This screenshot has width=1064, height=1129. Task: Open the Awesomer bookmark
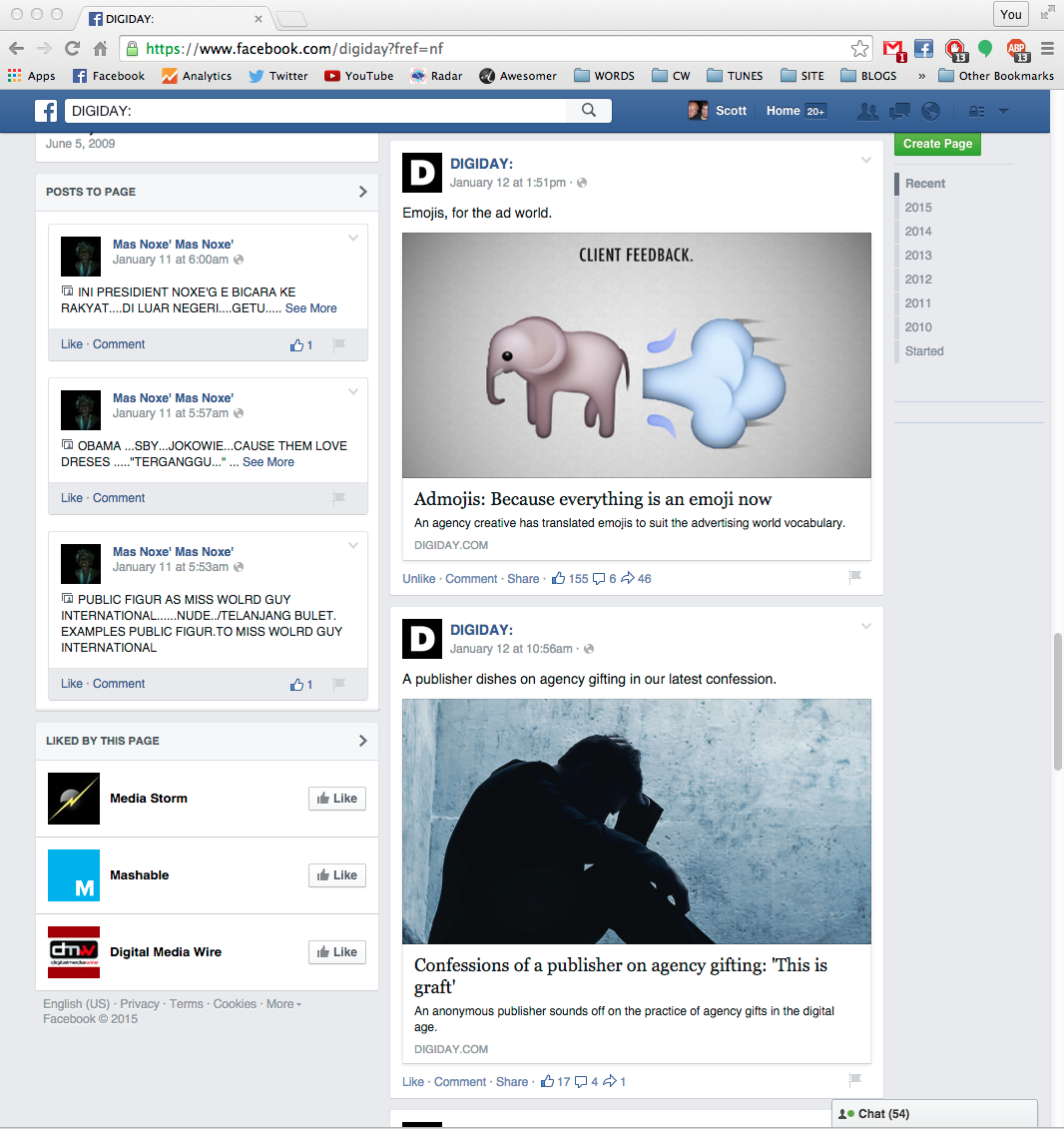[x=518, y=76]
